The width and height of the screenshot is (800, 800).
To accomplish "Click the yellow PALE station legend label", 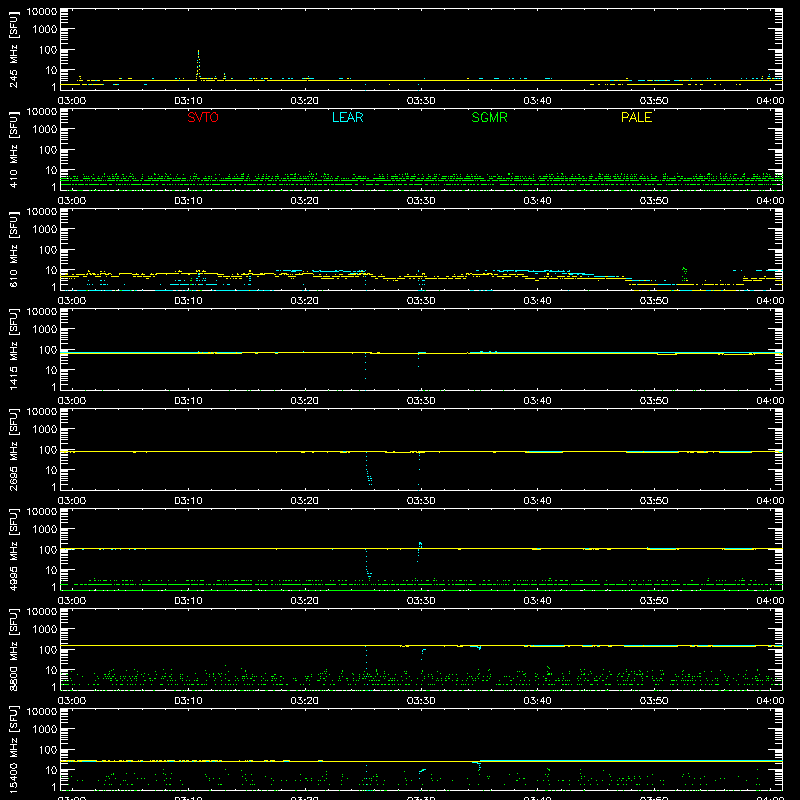I will [x=636, y=117].
